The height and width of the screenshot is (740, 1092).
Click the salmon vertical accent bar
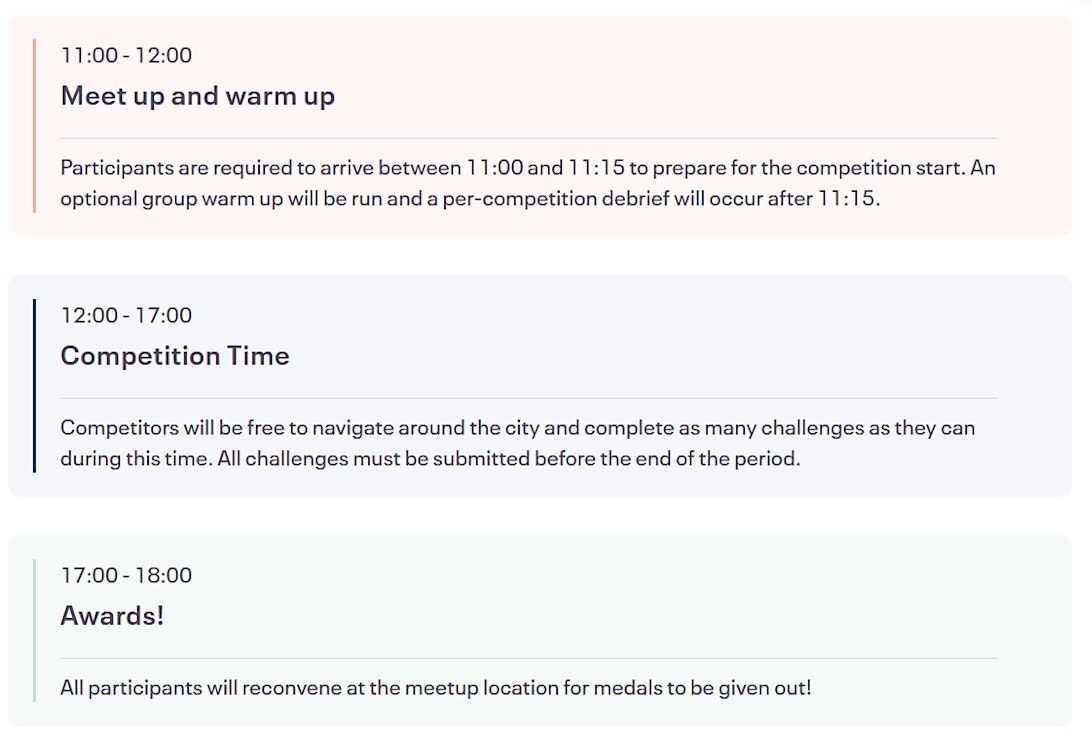tap(34, 126)
